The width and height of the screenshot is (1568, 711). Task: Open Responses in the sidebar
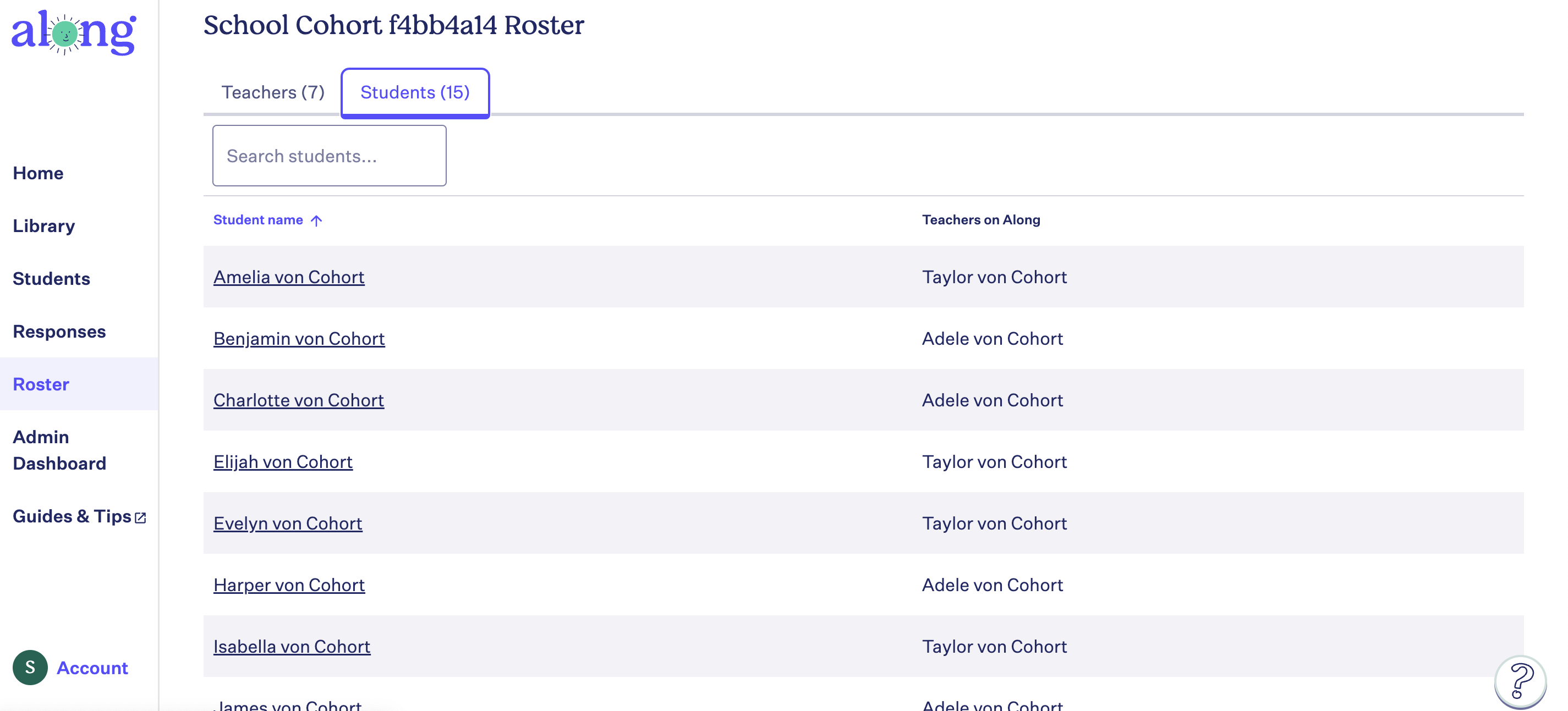point(59,332)
